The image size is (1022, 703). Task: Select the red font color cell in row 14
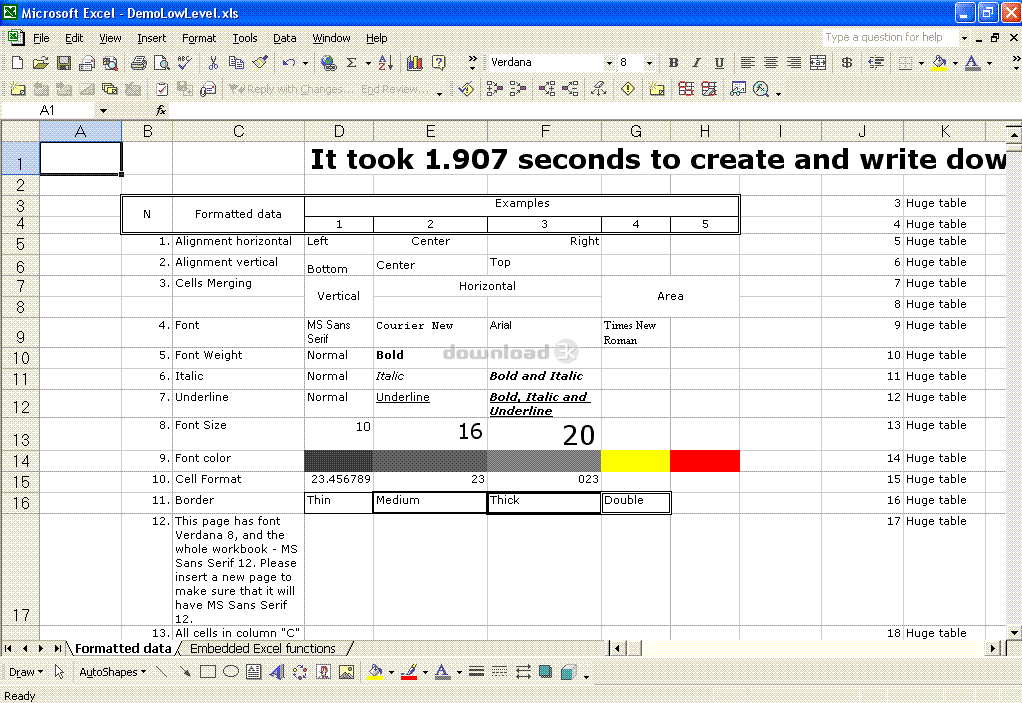click(705, 461)
